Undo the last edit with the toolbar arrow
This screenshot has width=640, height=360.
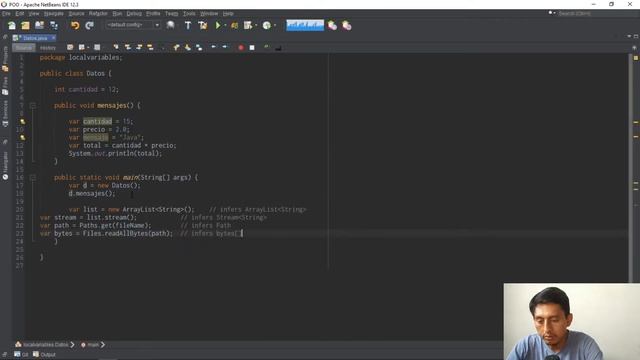pyautogui.click(x=75, y=25)
